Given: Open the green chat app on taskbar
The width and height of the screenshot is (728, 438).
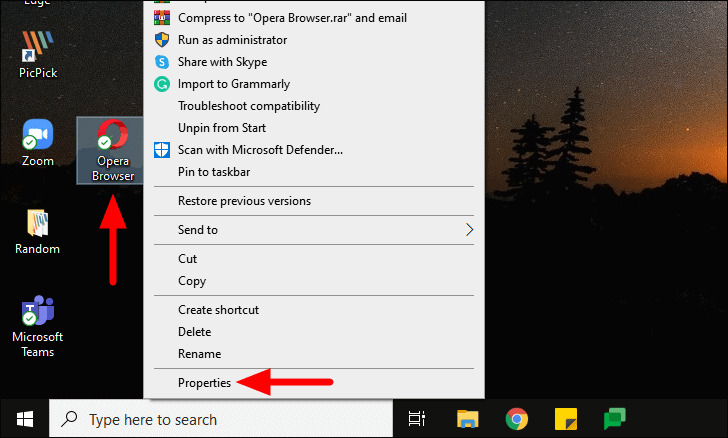Looking at the screenshot, I should point(615,418).
